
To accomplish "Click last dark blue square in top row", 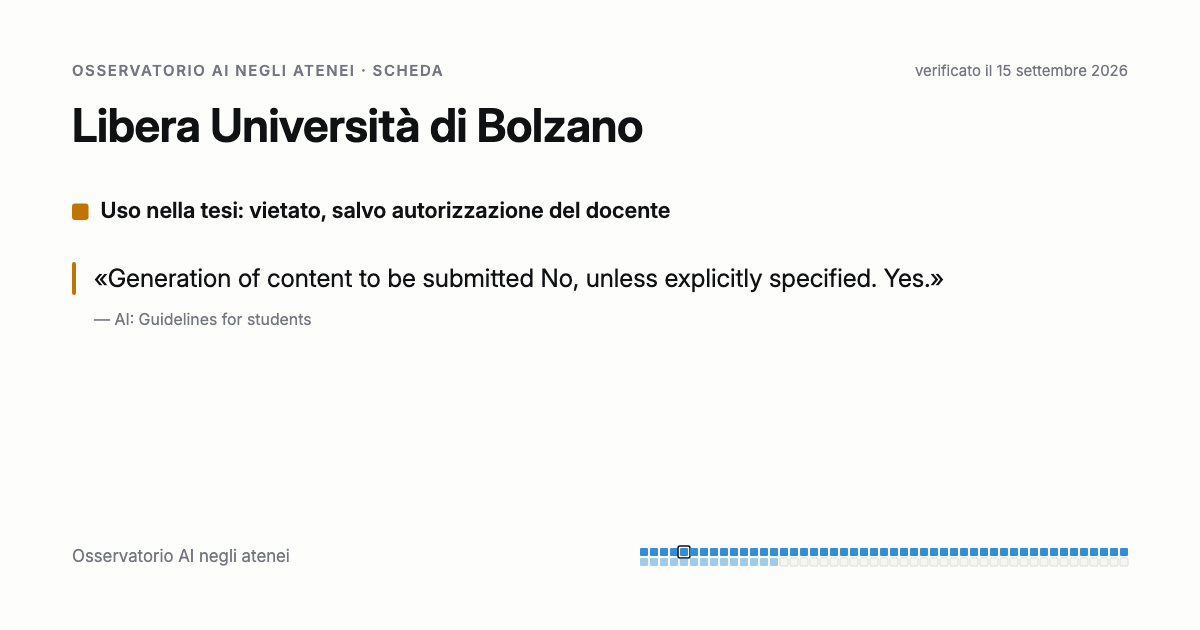I will [x=1124, y=552].
